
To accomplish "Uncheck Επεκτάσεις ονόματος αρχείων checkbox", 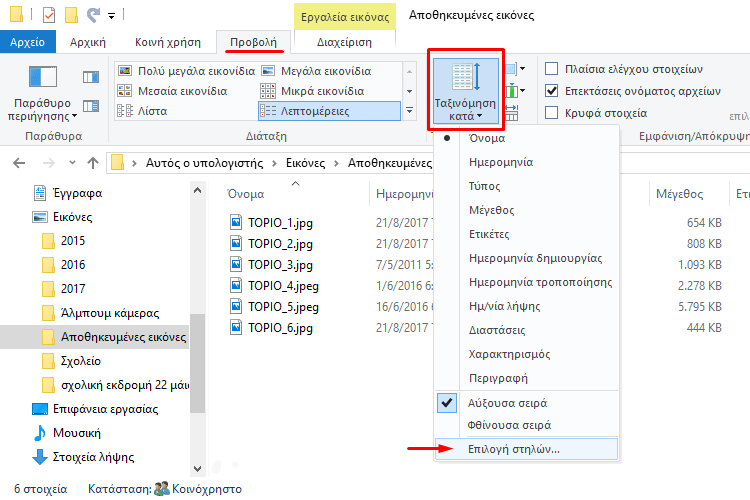I will [x=551, y=91].
